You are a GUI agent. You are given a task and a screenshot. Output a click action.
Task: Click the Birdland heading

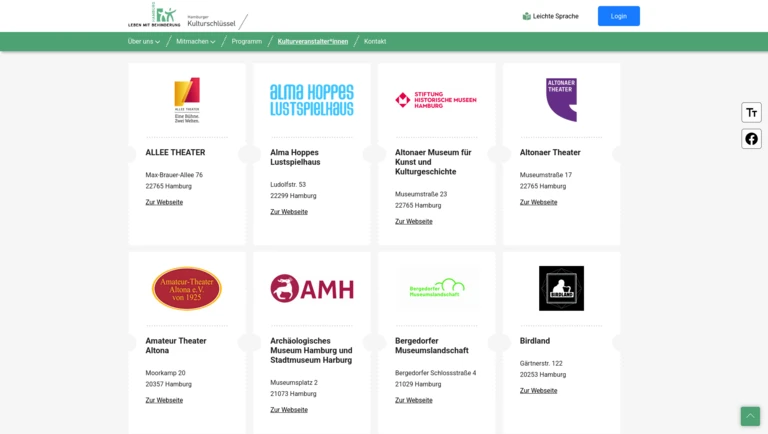(x=535, y=341)
